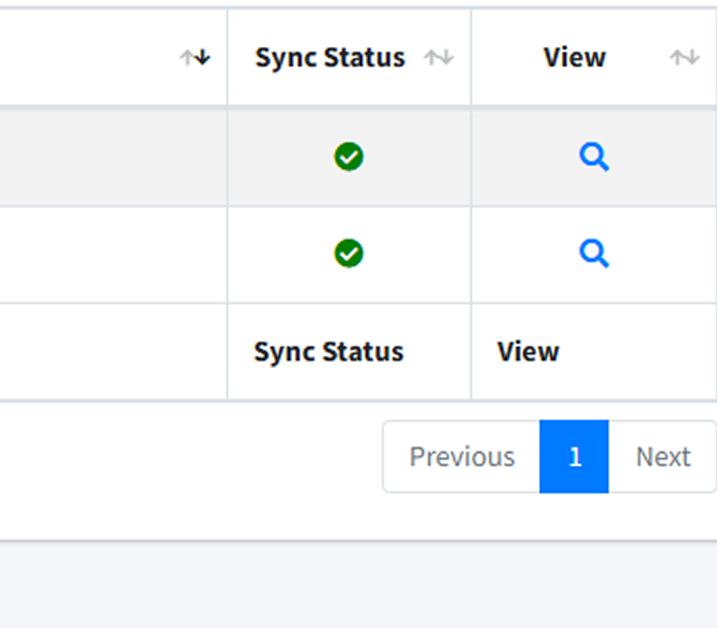Select page 1 in pagination
Screen dimensions: 717x628
click(x=574, y=456)
